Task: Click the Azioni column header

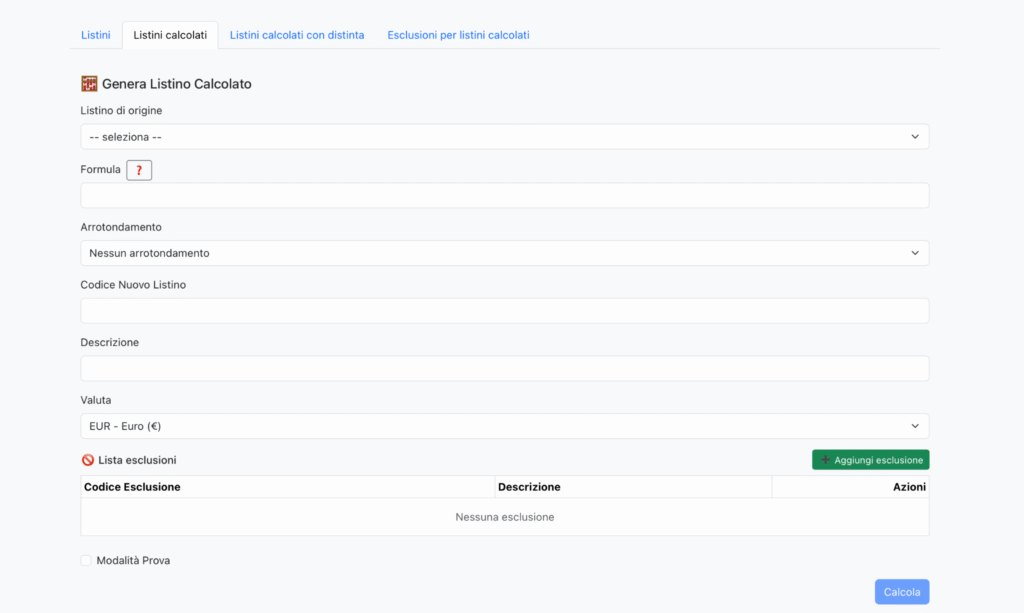Action: [909, 487]
